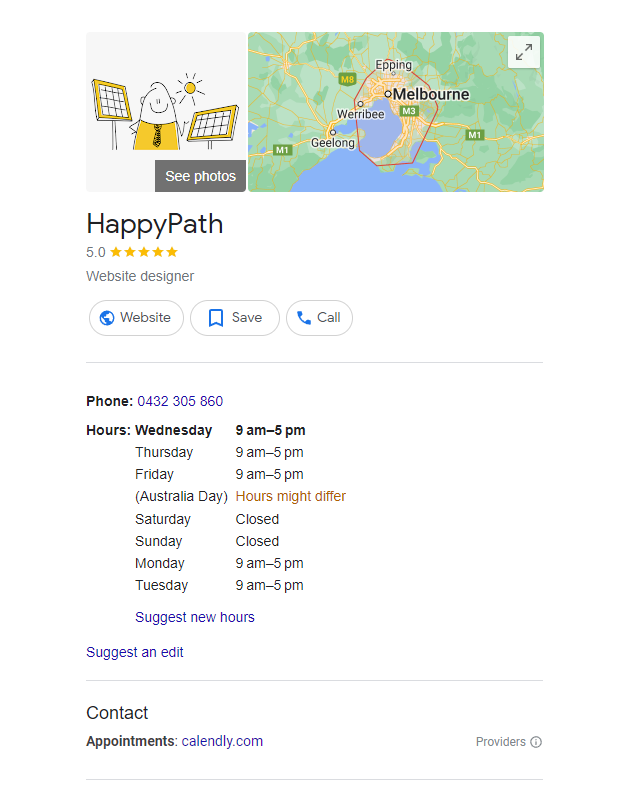Click the first star of the rating

pos(118,253)
